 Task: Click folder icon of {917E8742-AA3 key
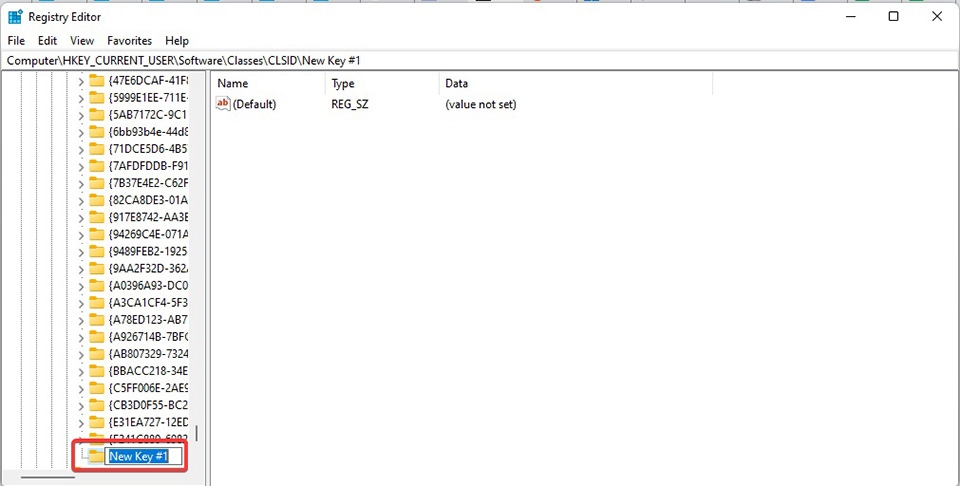96,217
